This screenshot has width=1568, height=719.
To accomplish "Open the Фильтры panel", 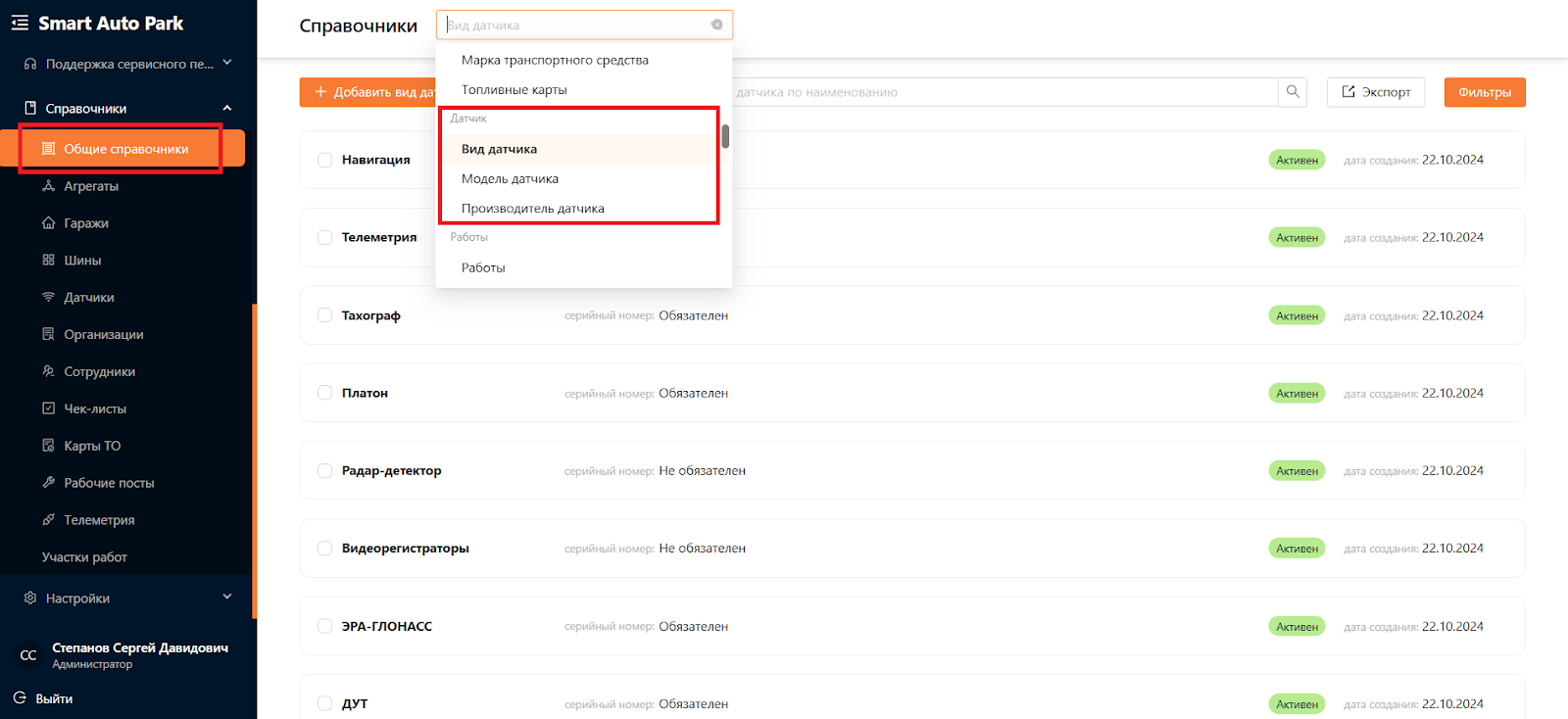I will click(1484, 92).
